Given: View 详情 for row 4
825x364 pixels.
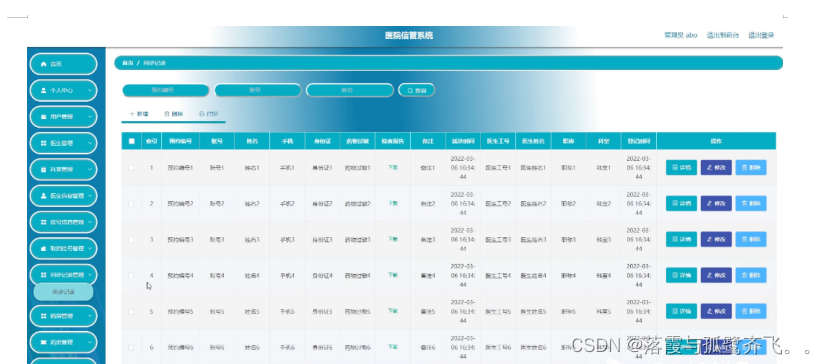Looking at the screenshot, I should pos(681,275).
